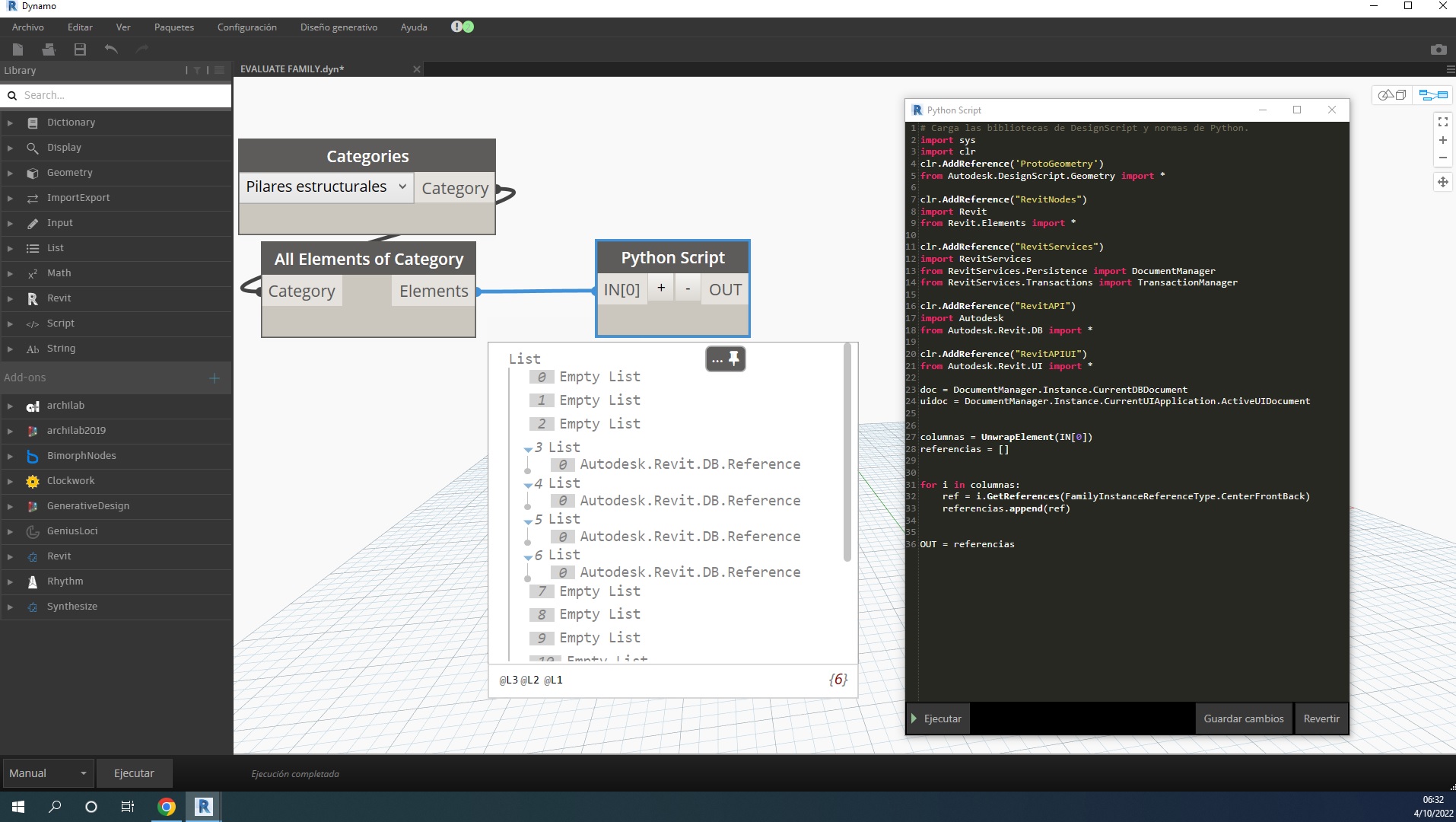Open the Ver menu
This screenshot has width=1456, height=822.
(123, 27)
